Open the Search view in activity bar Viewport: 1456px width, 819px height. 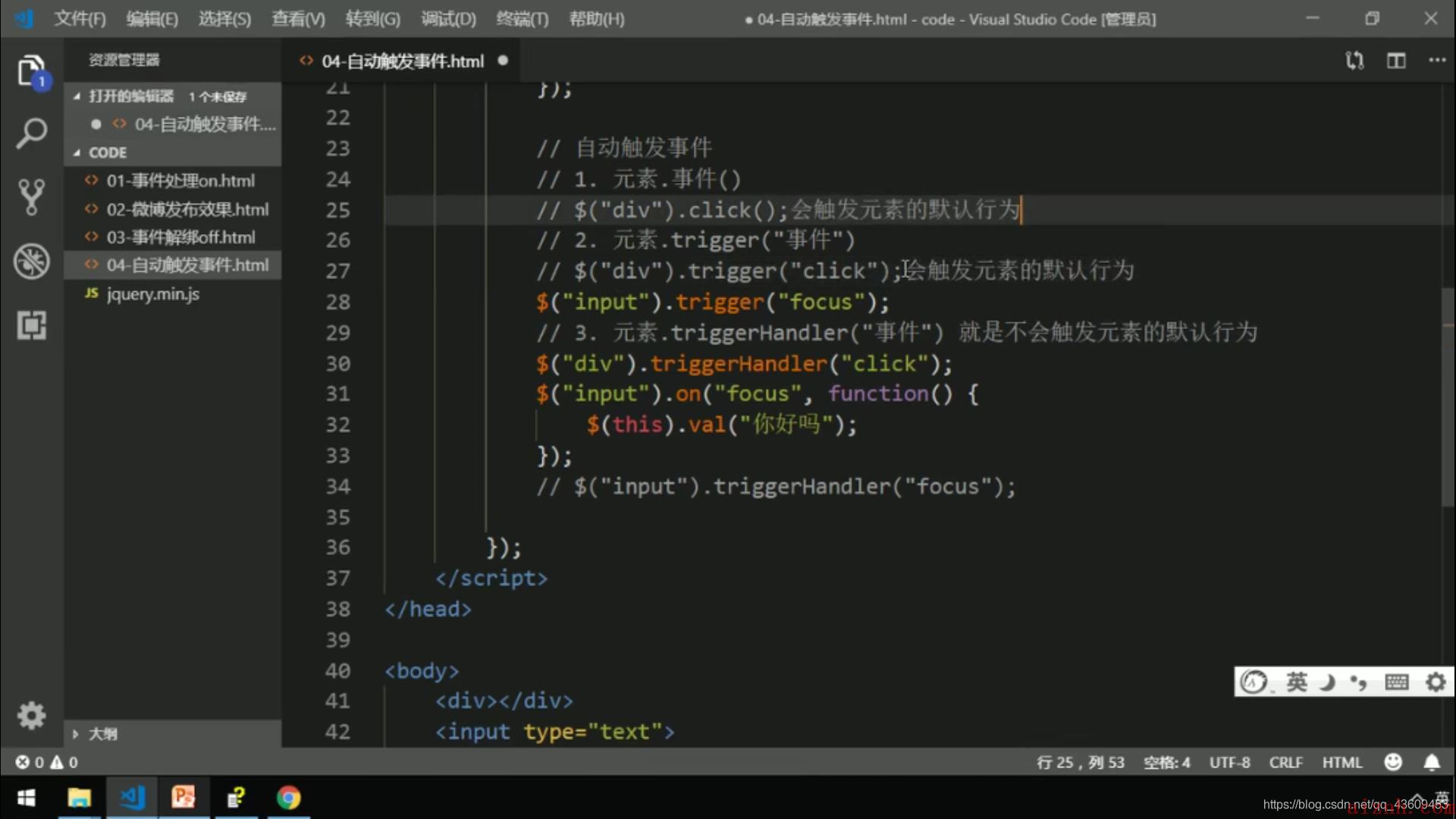click(32, 133)
